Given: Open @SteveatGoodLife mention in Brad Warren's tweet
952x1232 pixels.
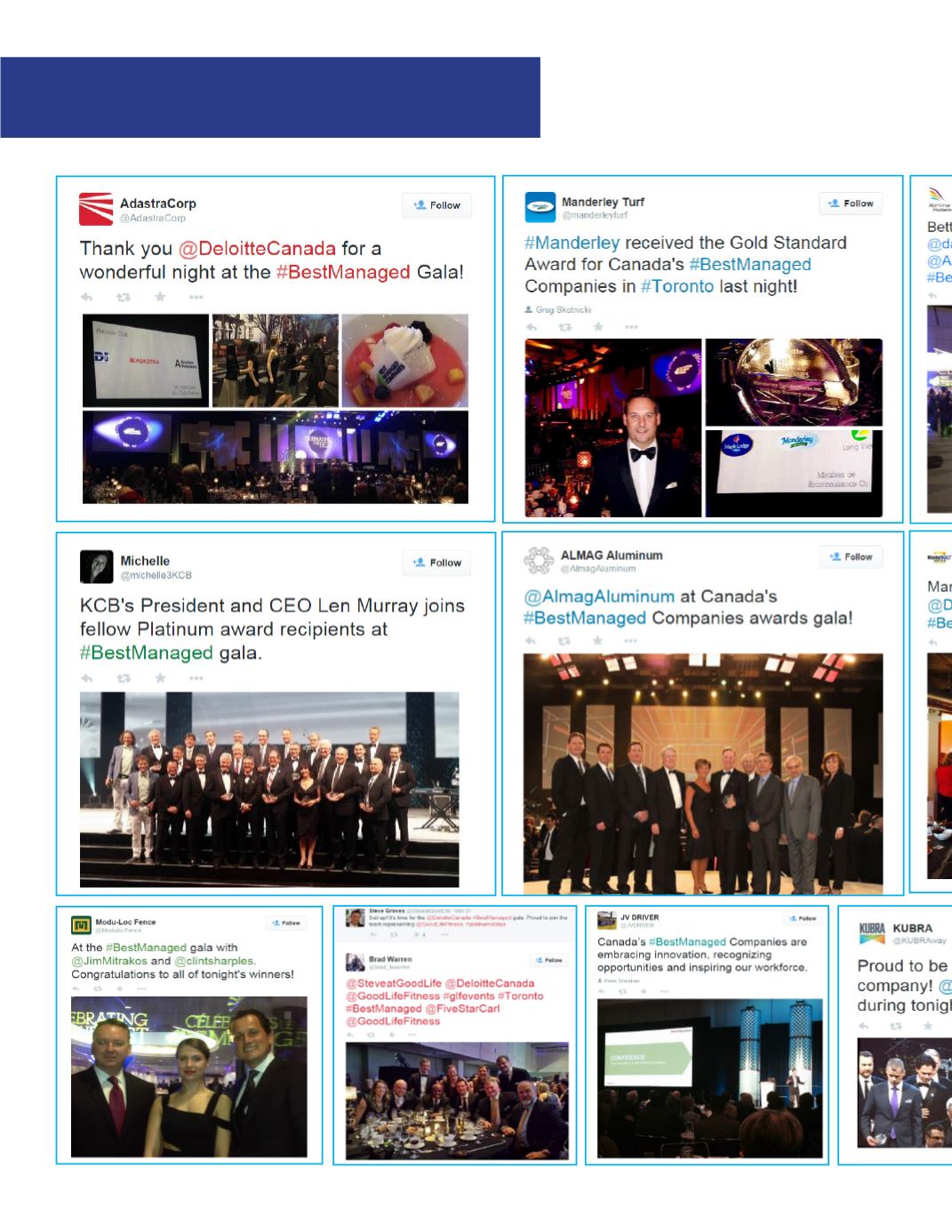Looking at the screenshot, I should pyautogui.click(x=393, y=983).
